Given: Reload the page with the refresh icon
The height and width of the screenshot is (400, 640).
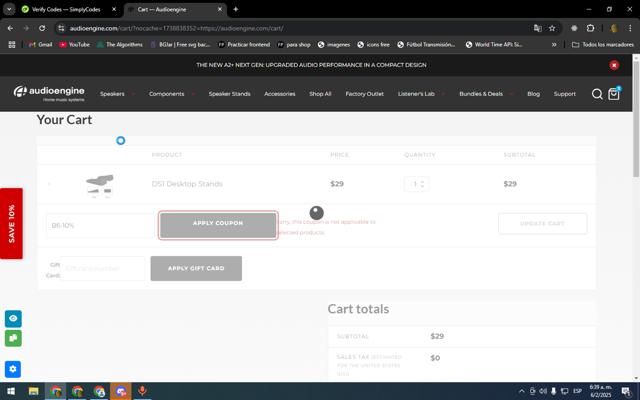Looking at the screenshot, I should point(42,28).
